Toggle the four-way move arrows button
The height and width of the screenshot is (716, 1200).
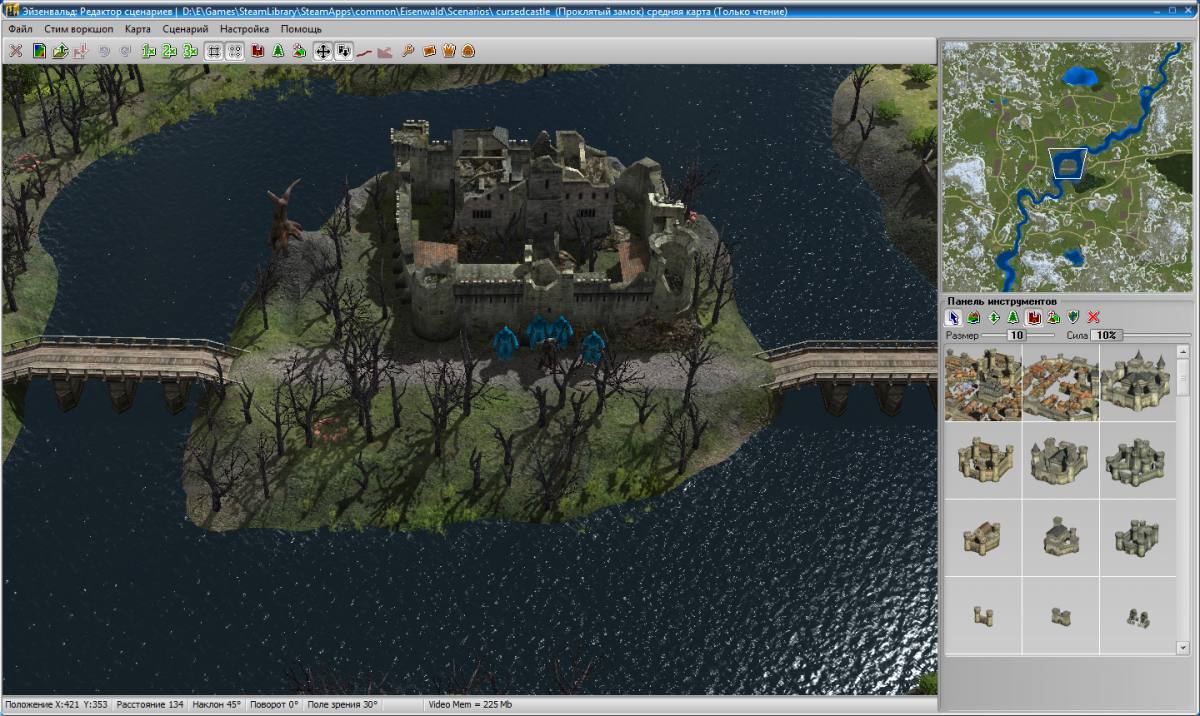pos(322,51)
